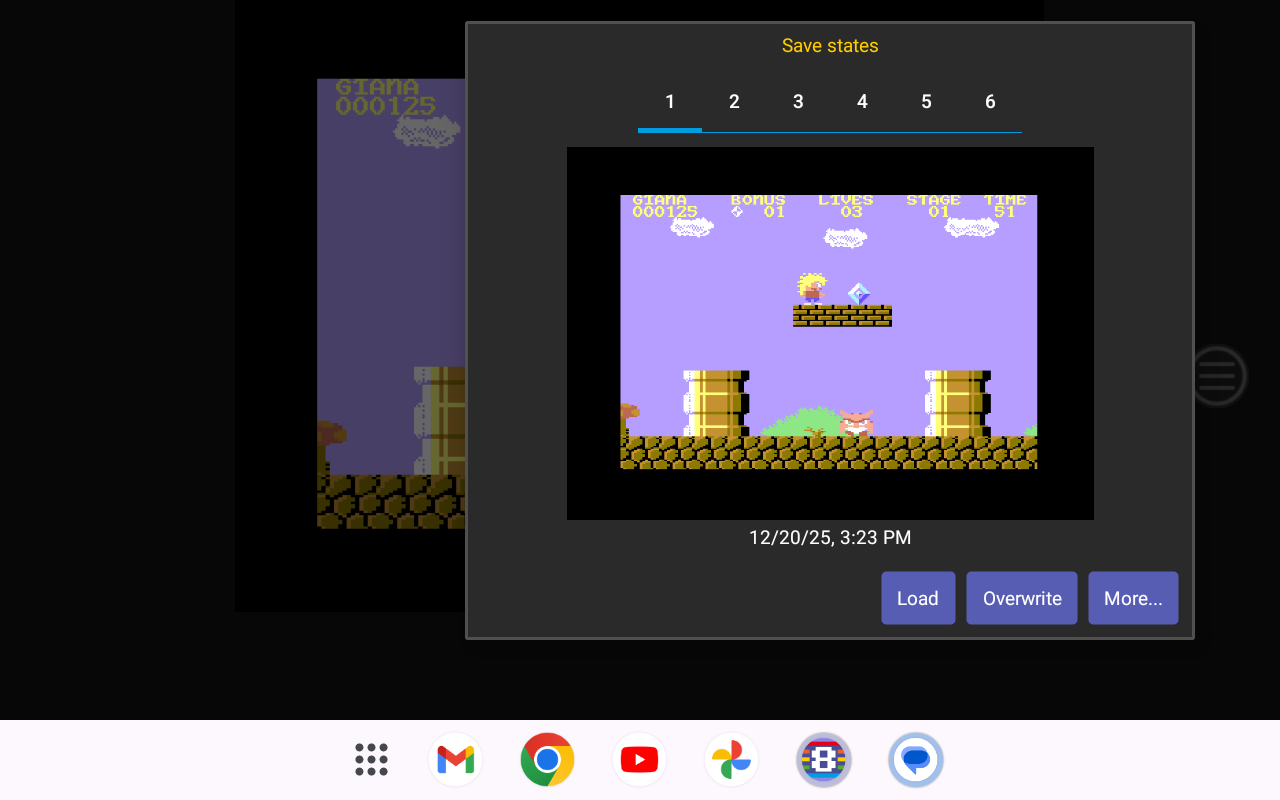Click the save timestamp 12/20/25, 3:23 PM
This screenshot has width=1280, height=800.
coord(829,538)
